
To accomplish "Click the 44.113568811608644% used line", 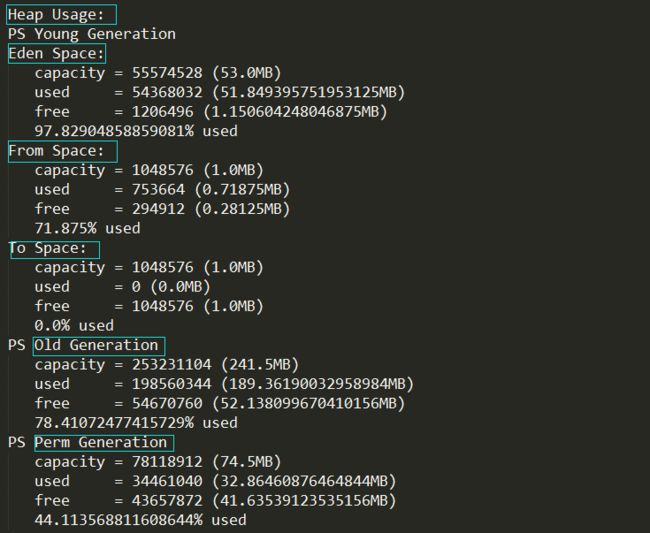I will coord(141,520).
